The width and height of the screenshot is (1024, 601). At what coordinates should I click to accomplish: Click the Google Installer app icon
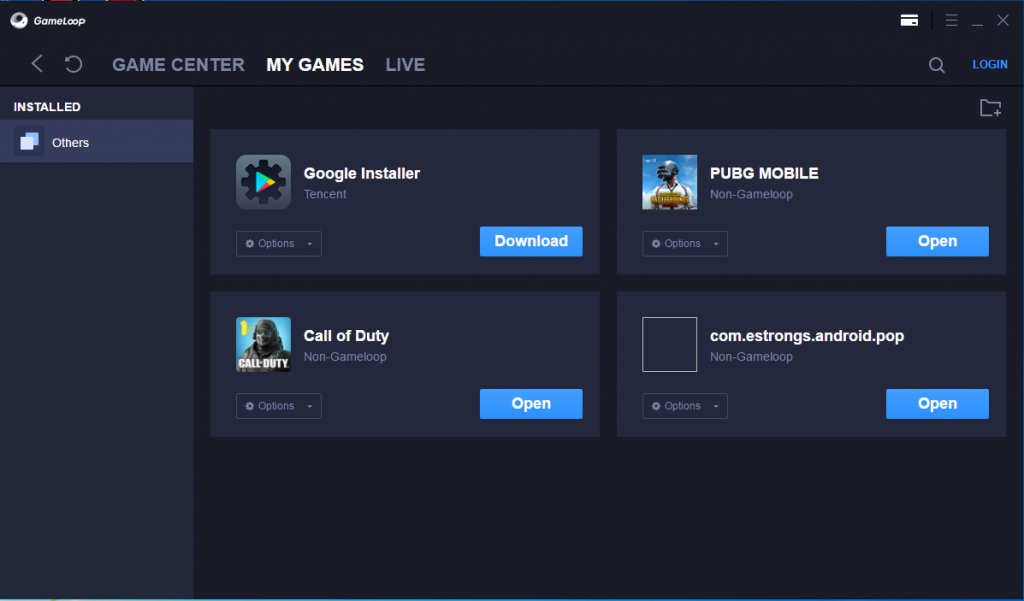pos(263,182)
